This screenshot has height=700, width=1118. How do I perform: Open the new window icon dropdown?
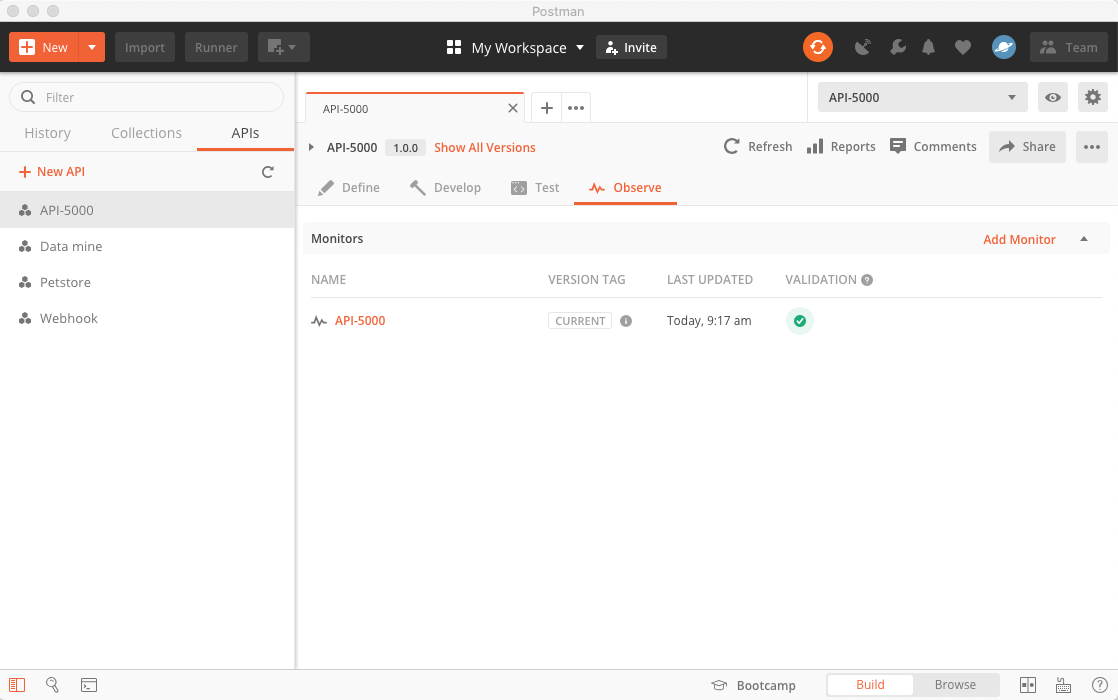283,47
